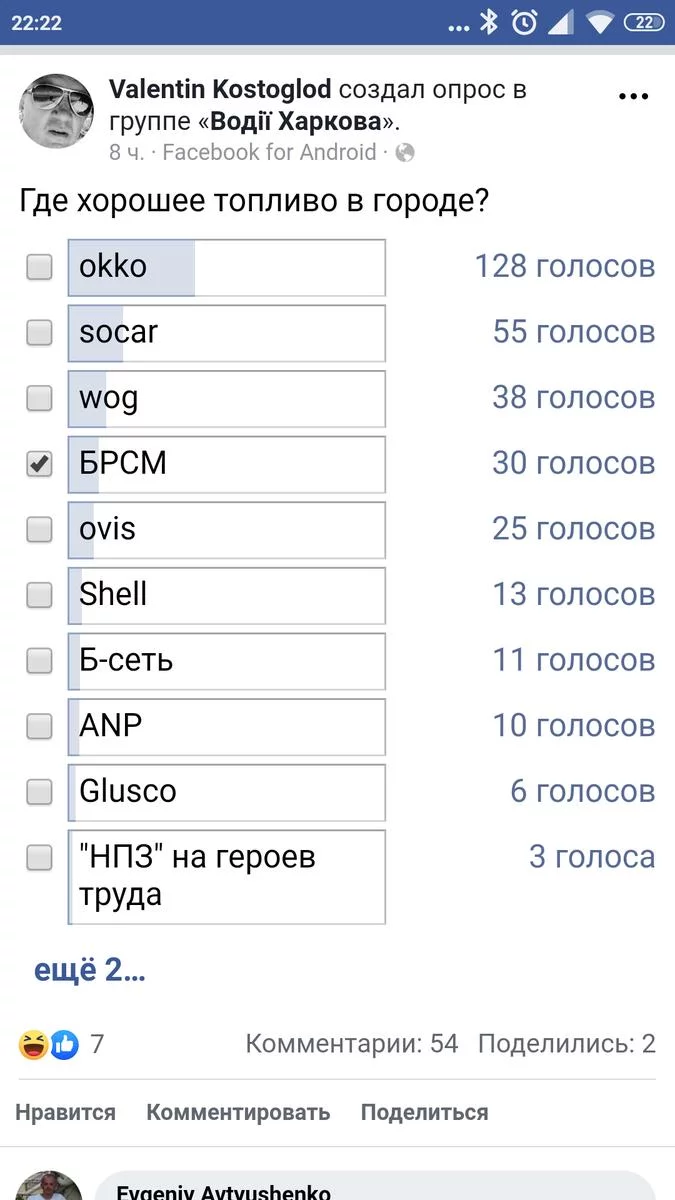
Task: Tap the Wi-Fi signal status icon
Action: (600, 22)
